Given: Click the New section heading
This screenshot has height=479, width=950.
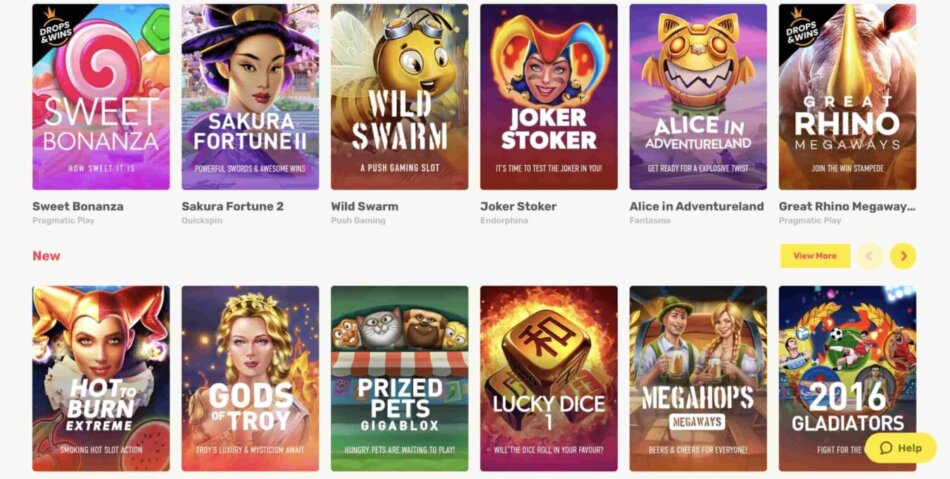Looking at the screenshot, I should (46, 256).
